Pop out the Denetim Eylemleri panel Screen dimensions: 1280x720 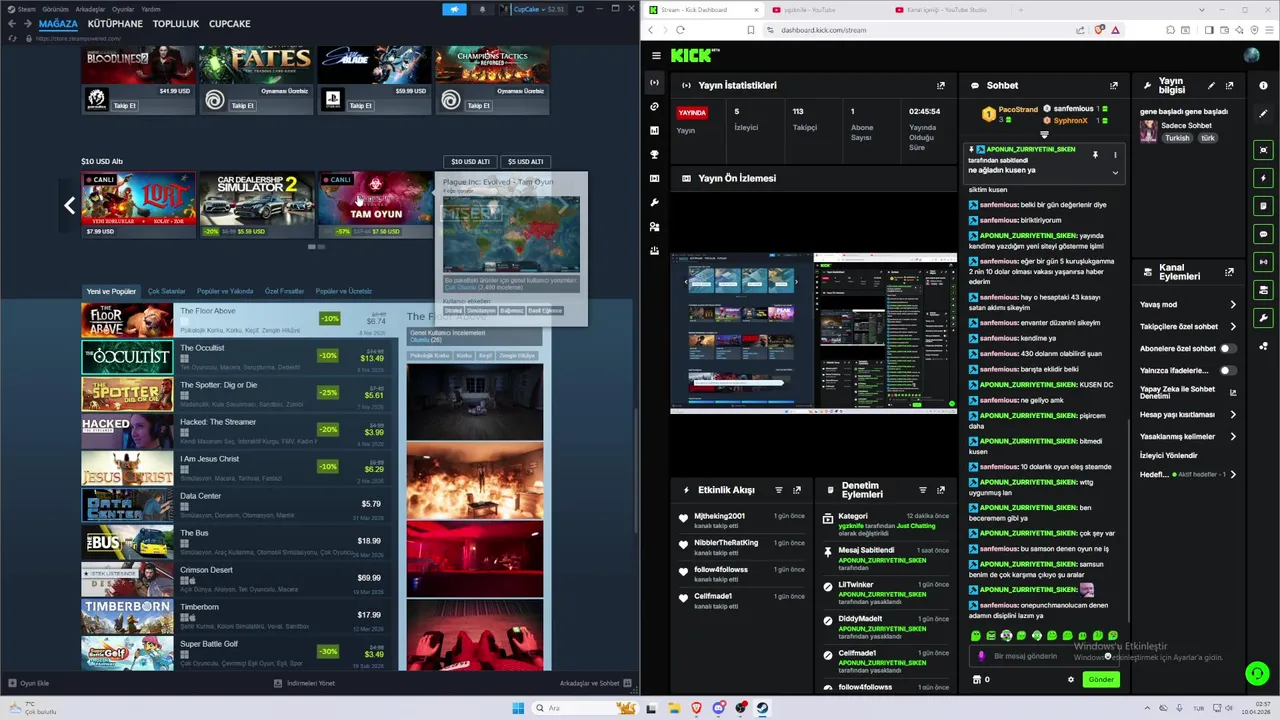pyautogui.click(x=940, y=490)
